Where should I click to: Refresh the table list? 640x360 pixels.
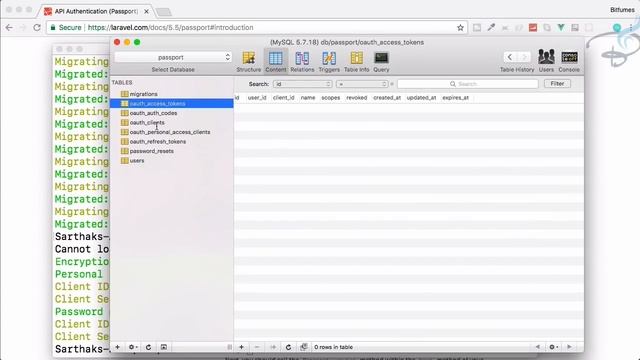(149, 347)
